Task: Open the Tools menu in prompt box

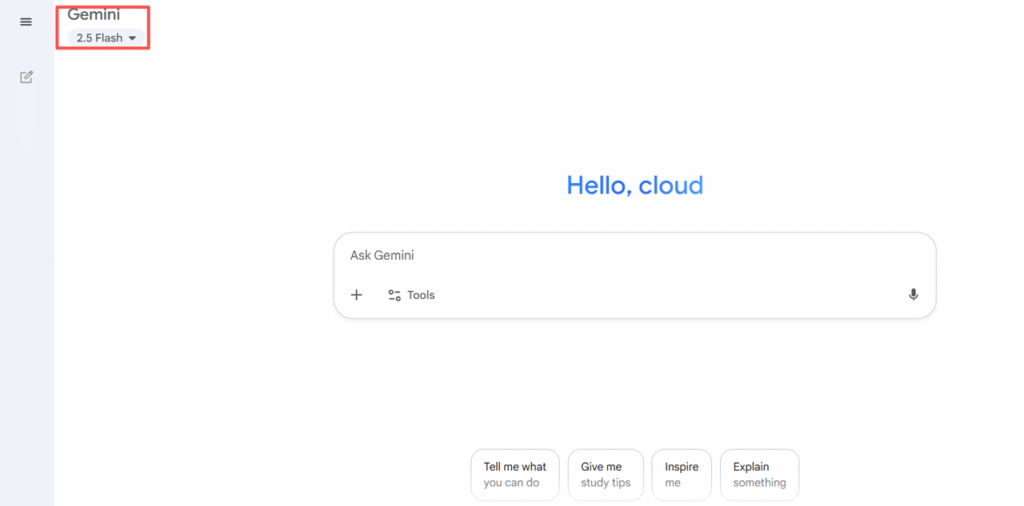Action: pos(411,295)
